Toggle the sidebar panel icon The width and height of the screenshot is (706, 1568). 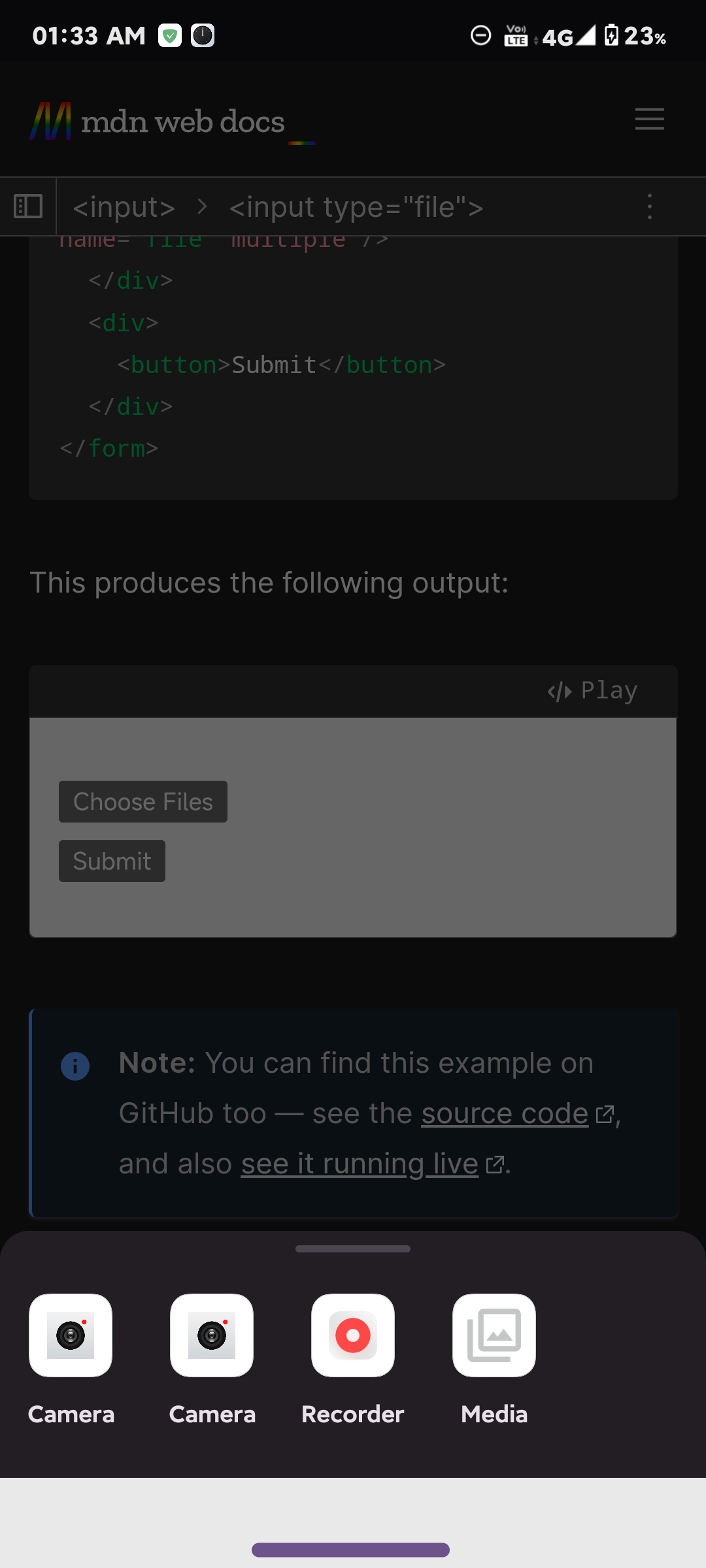(28, 206)
